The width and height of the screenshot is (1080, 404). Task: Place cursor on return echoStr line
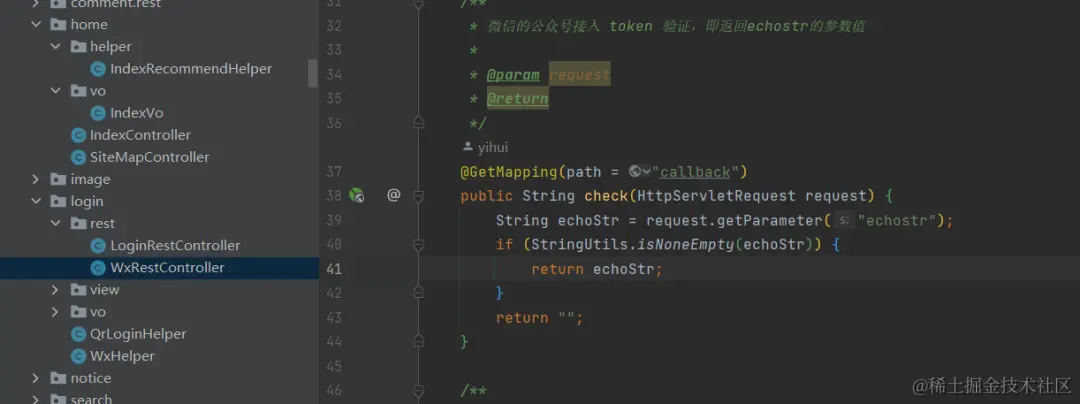pyautogui.click(x=596, y=269)
